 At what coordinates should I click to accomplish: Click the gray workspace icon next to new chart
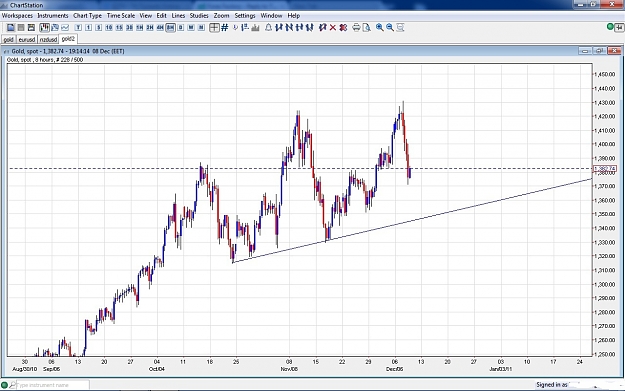point(21,28)
